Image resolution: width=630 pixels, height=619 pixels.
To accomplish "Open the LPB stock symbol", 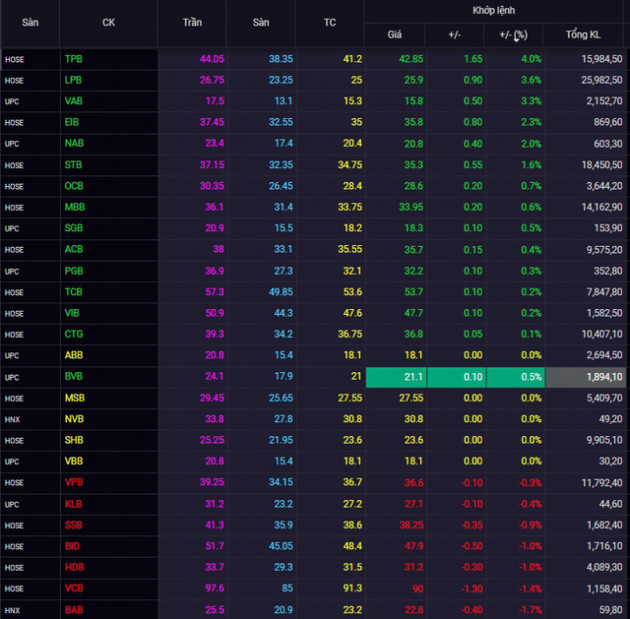I will coord(73,80).
